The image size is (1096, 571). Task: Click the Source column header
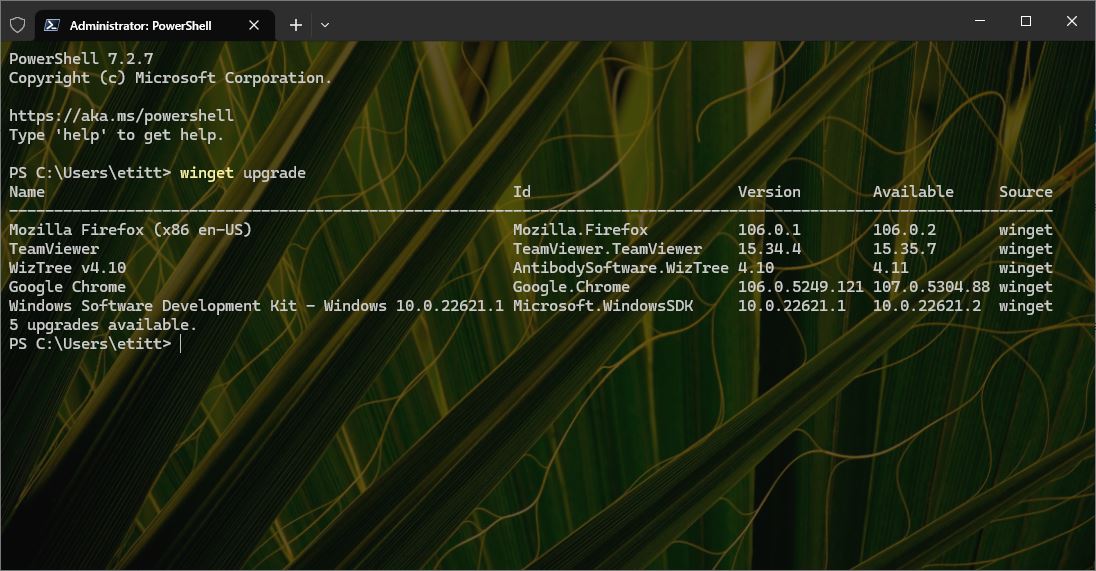point(1025,192)
